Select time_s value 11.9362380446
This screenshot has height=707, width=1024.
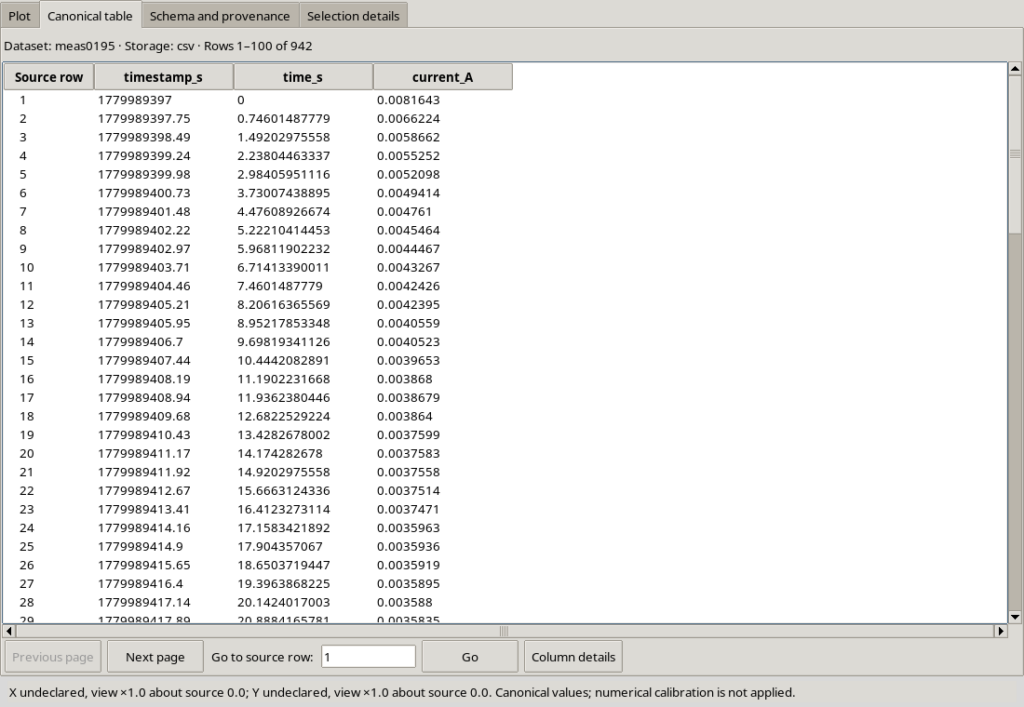pyautogui.click(x=283, y=398)
